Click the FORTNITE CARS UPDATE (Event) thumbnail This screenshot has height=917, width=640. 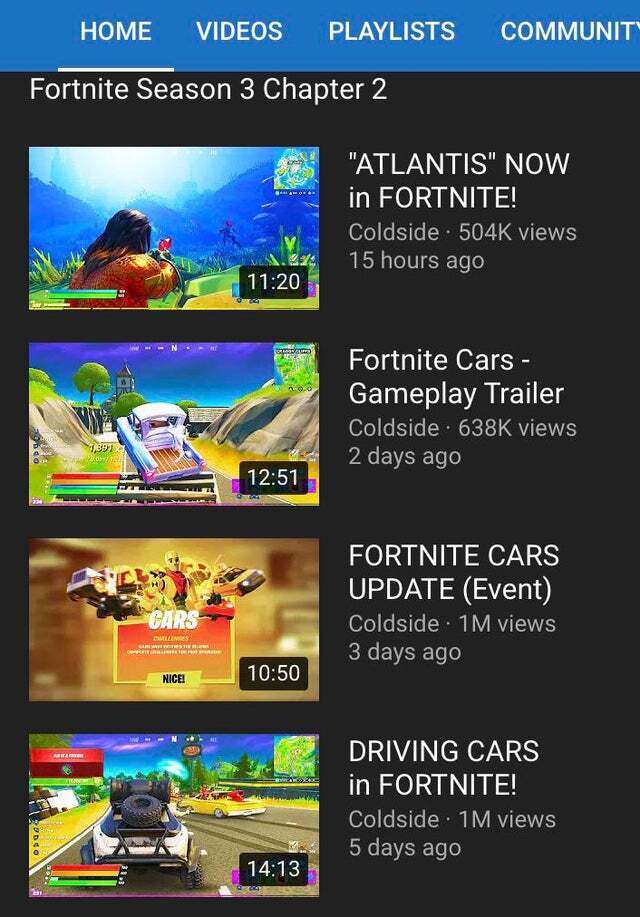click(x=174, y=619)
